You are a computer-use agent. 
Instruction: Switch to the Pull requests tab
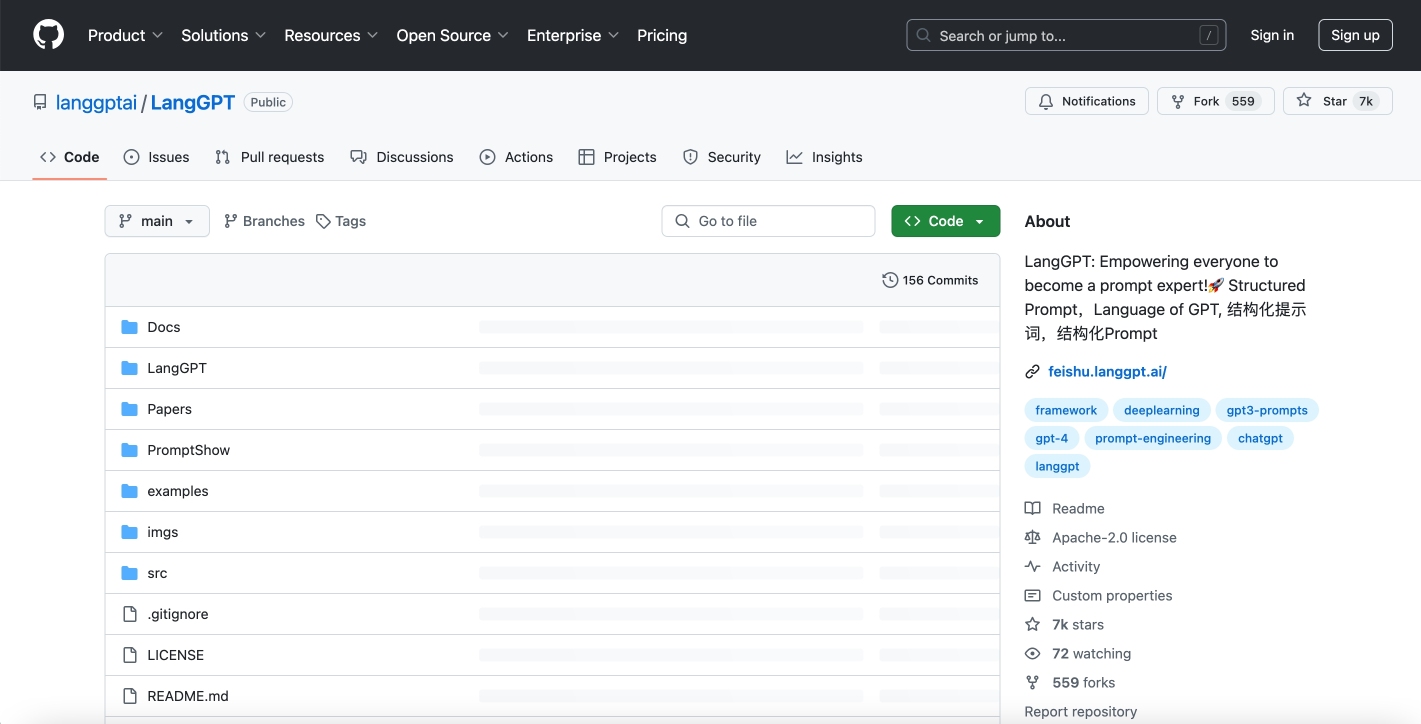pos(270,157)
